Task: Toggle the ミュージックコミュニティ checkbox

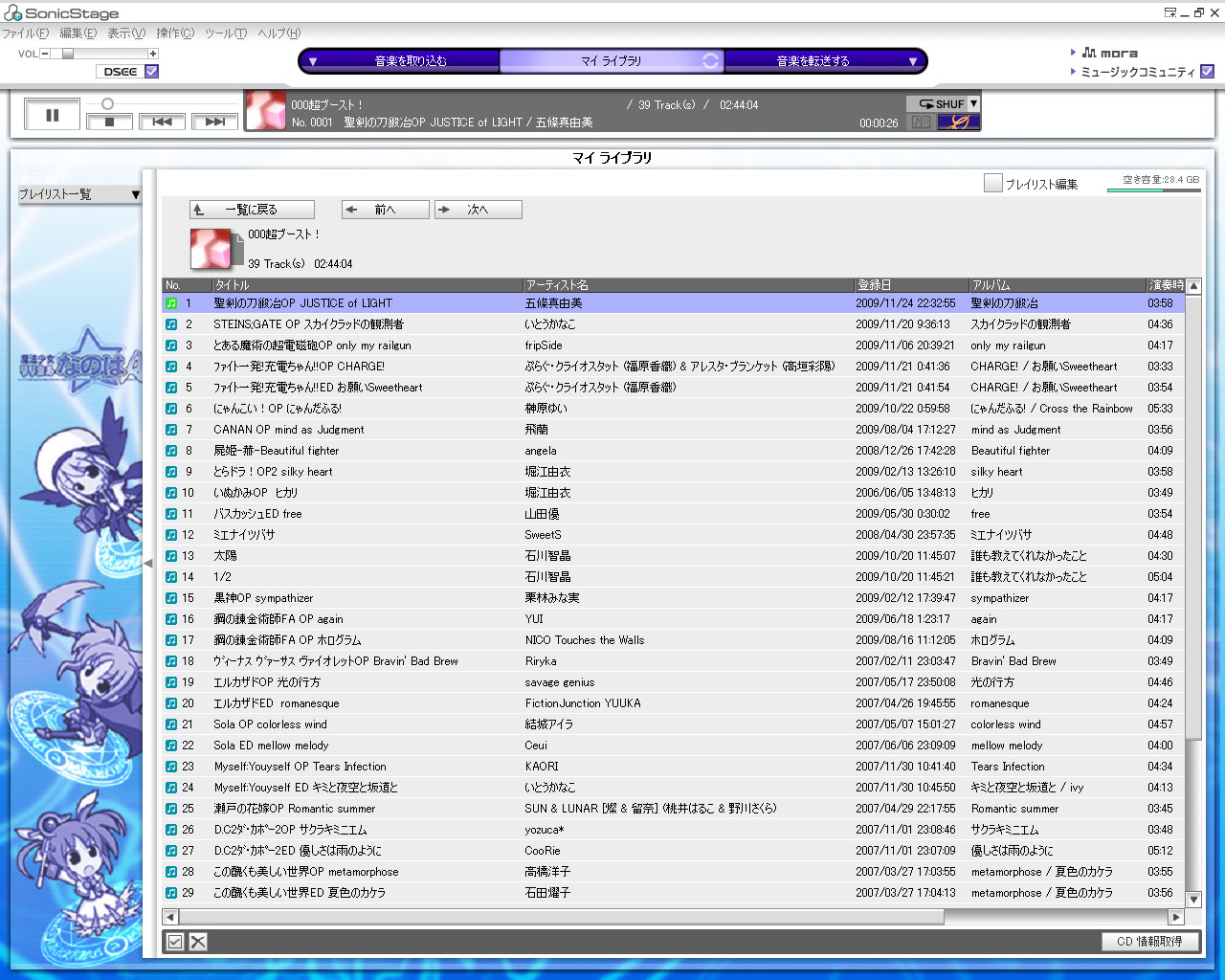Action: click(x=1207, y=71)
